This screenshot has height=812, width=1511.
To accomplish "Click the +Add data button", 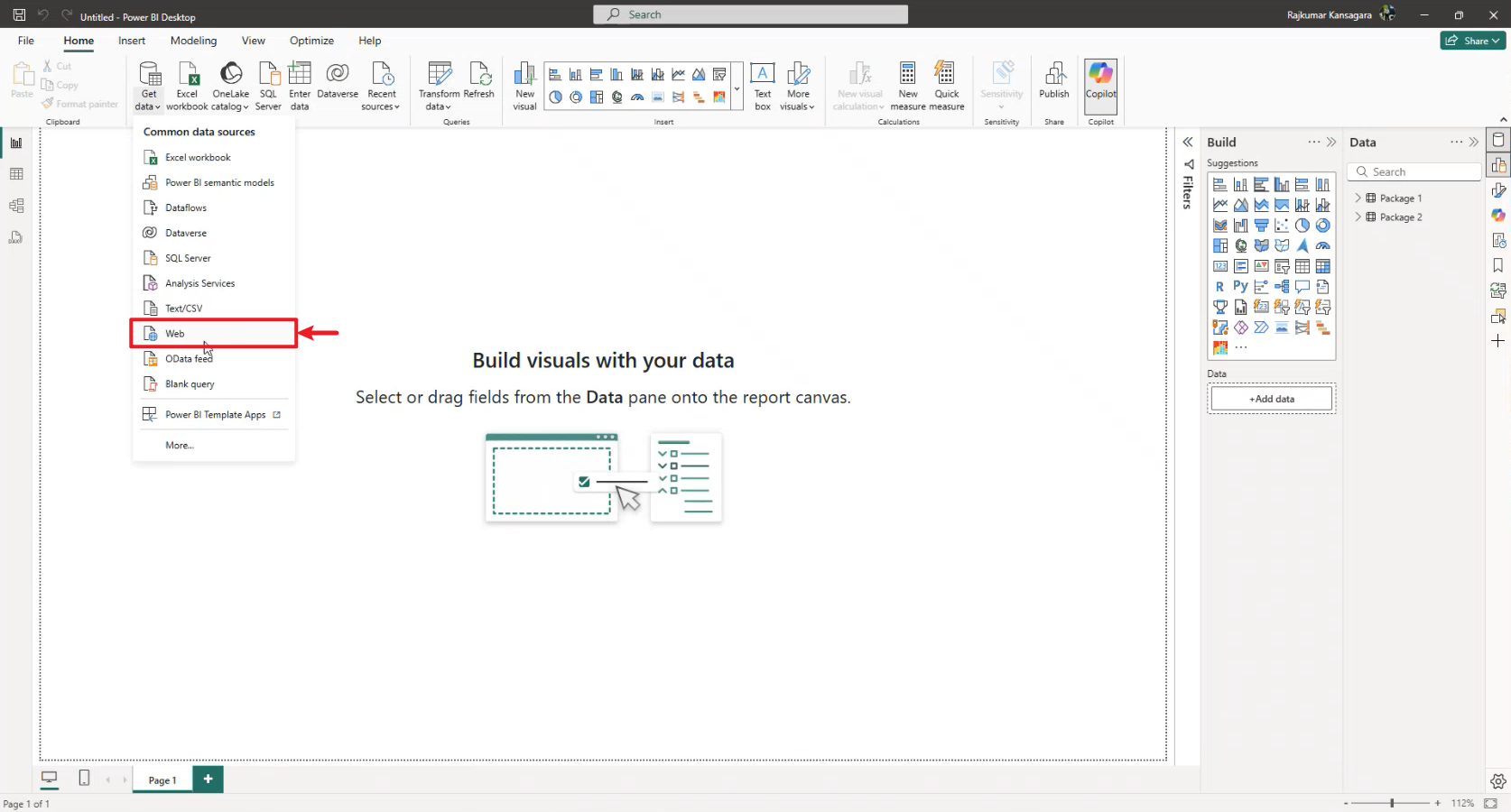I will (1271, 399).
